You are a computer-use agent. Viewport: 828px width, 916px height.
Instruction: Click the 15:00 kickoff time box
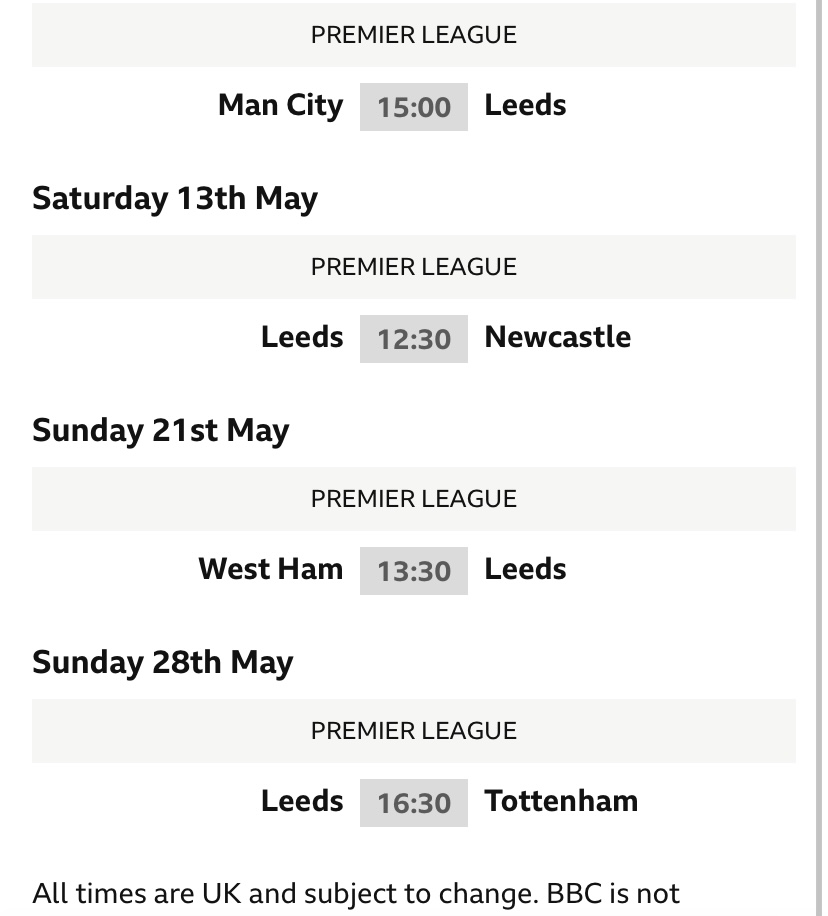click(x=414, y=107)
